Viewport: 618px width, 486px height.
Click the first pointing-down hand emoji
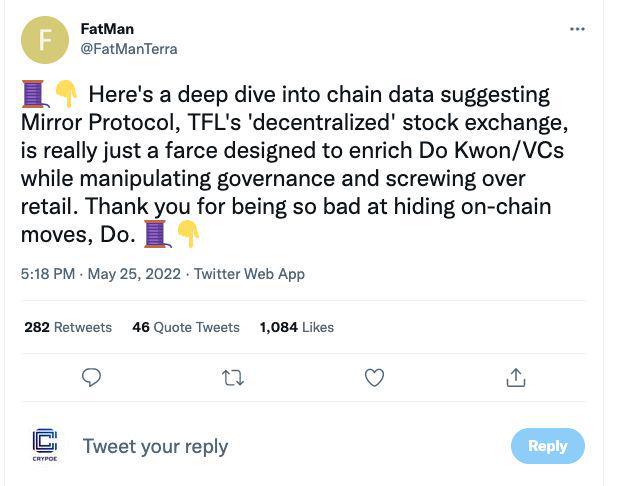(x=66, y=94)
